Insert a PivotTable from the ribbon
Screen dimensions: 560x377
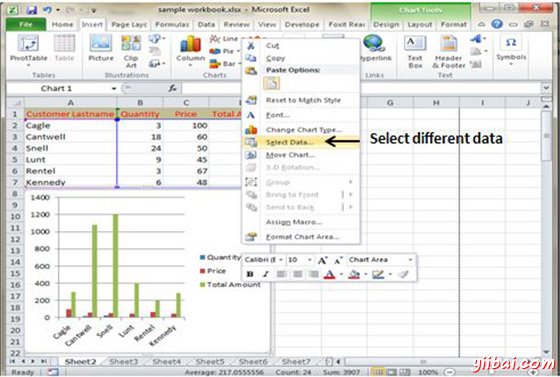[28, 49]
